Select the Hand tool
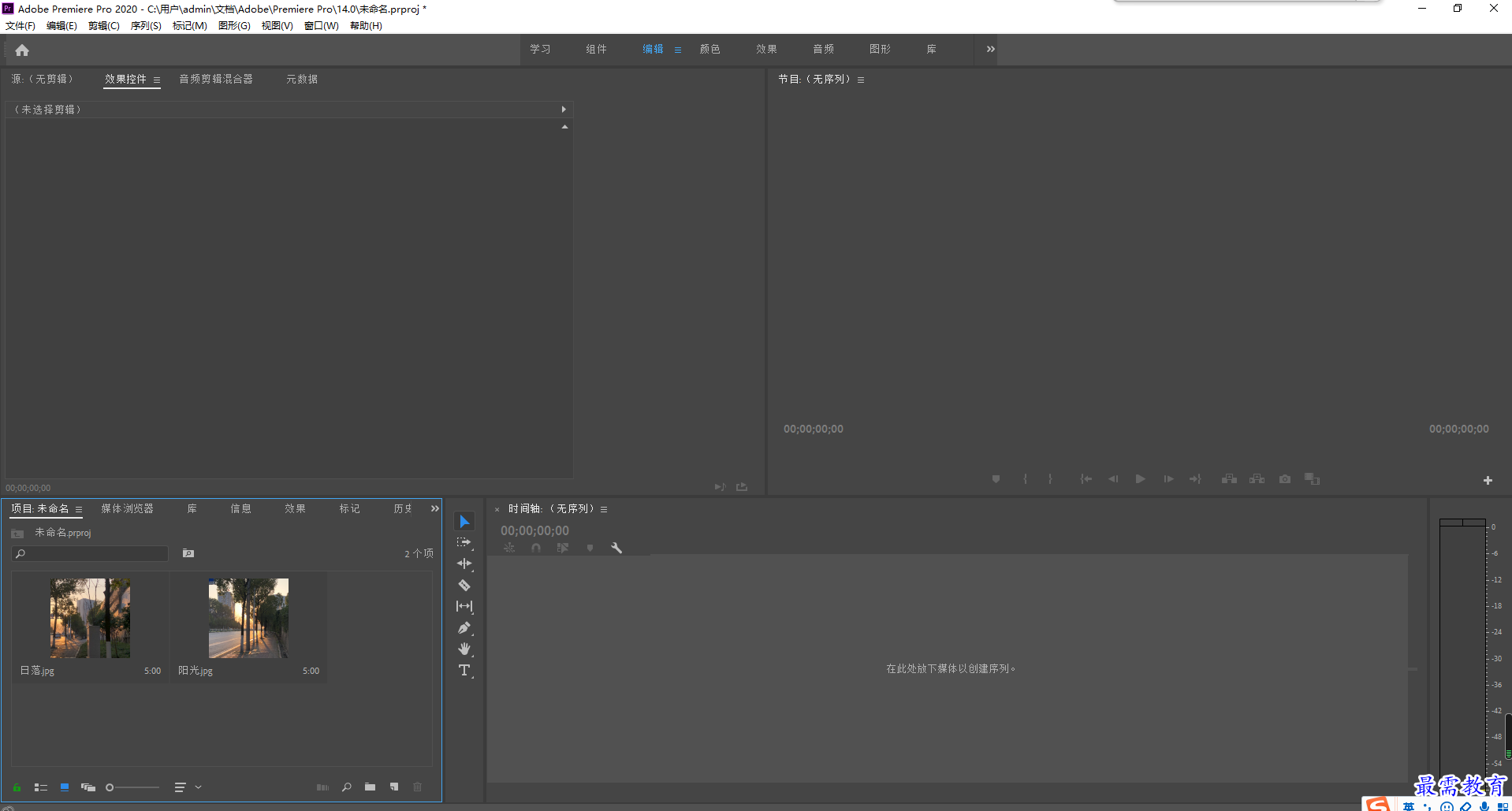Viewport: 1512px width, 811px height. pyautogui.click(x=464, y=649)
